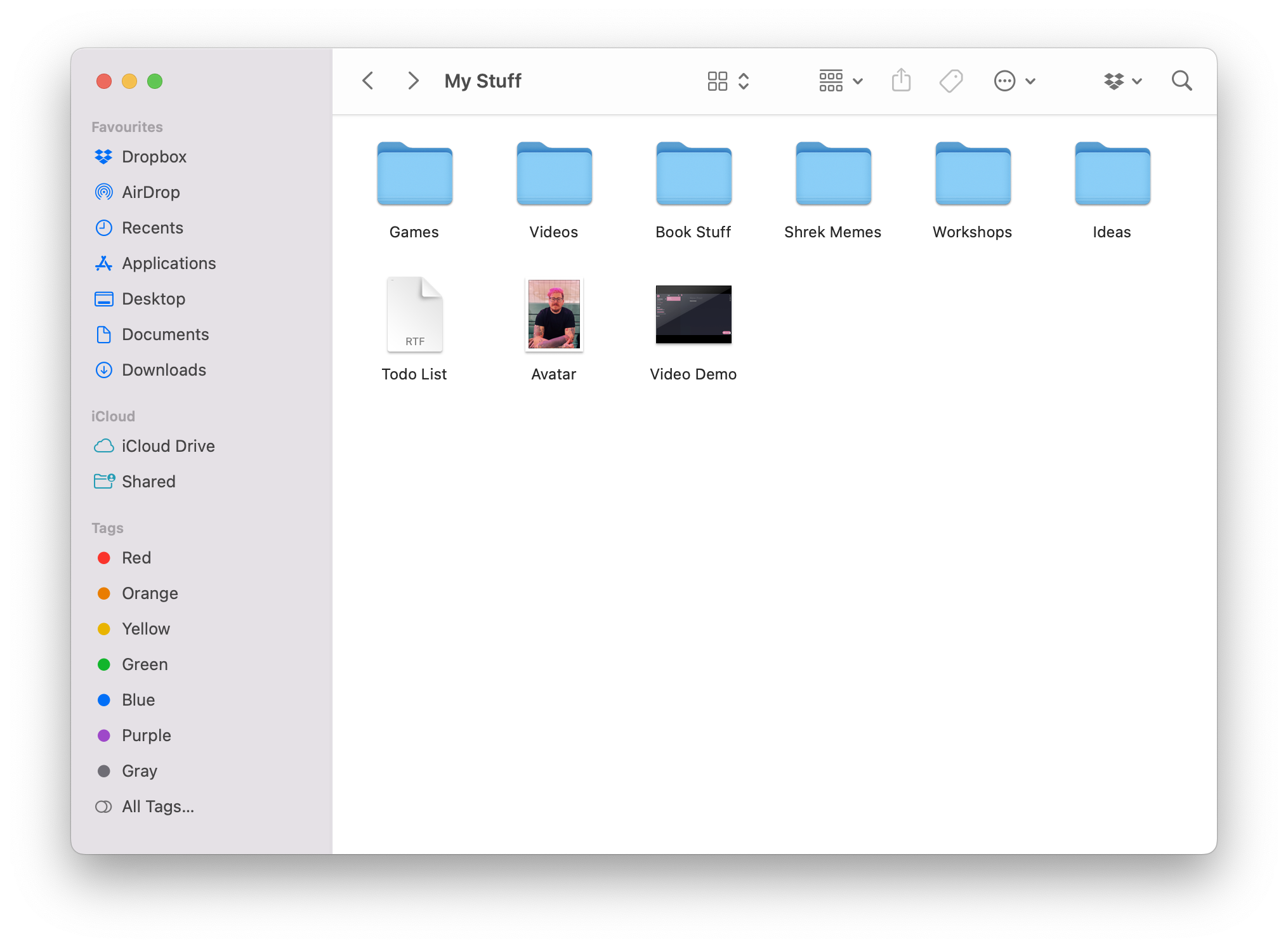The width and height of the screenshot is (1288, 948).
Task: Expand the Dropbox toolbar dropdown
Action: [x=1122, y=81]
